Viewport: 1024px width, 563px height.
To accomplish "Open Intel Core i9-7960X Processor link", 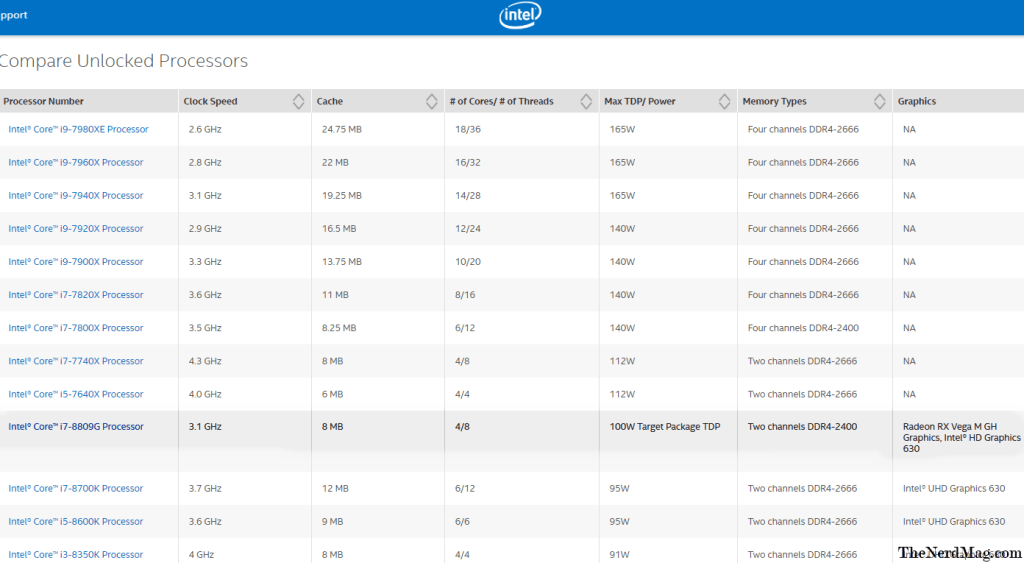I will pos(76,162).
